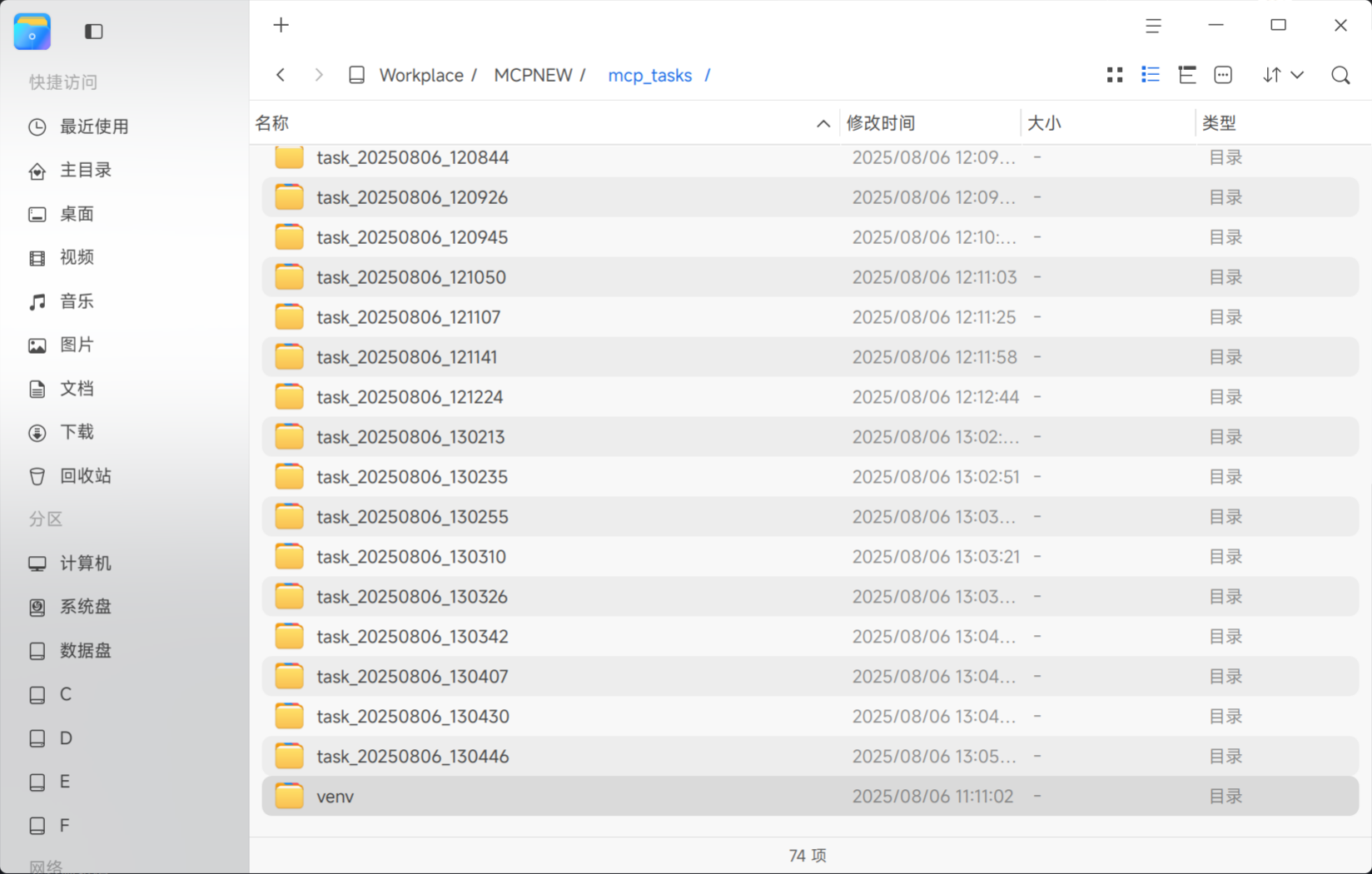Toggle sort direction on 名称 column
The image size is (1372, 874).
click(823, 123)
